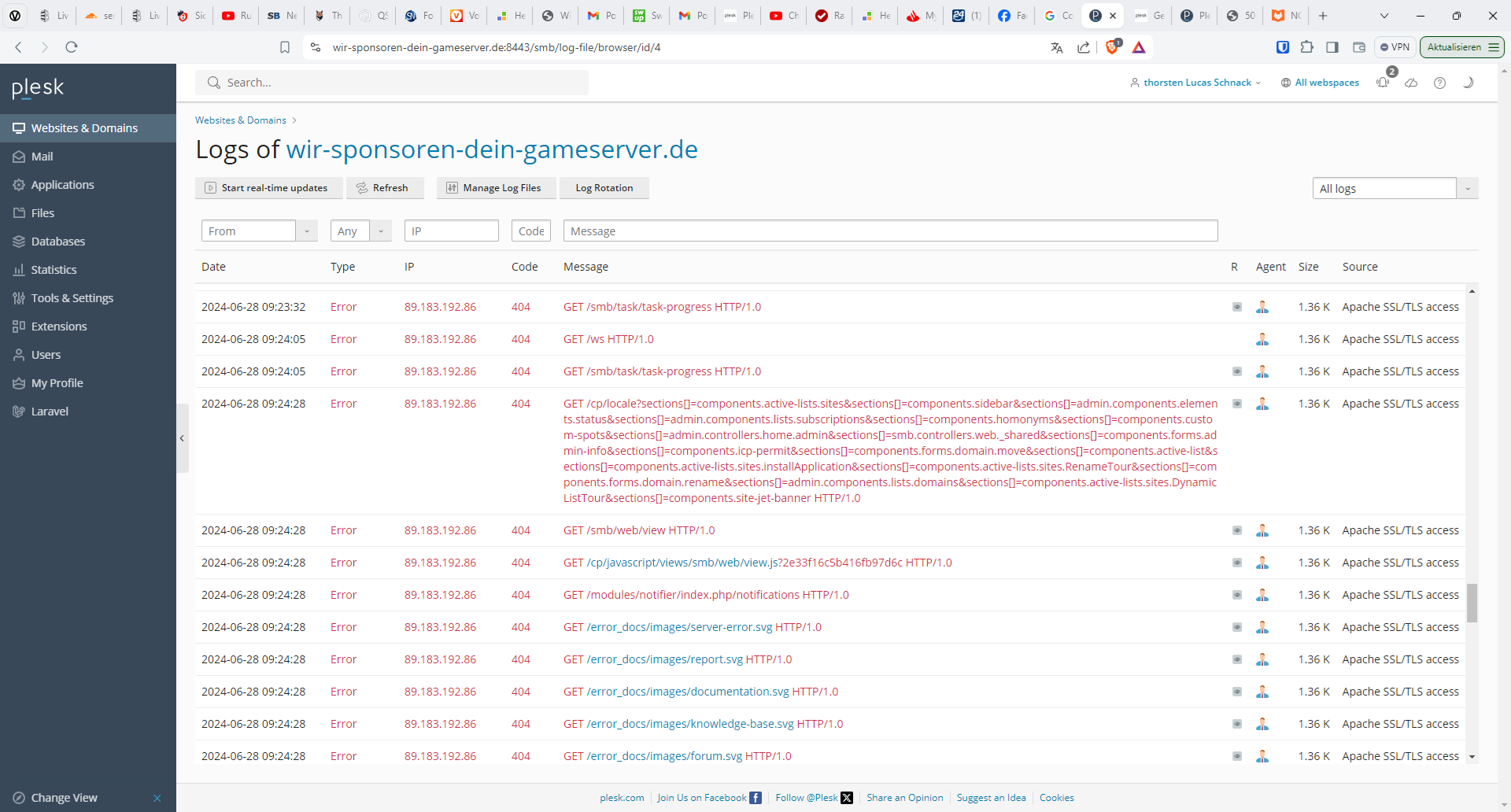The width and height of the screenshot is (1511, 812).
Task: Go to Tools & Settings in sidebar
Action: 72,298
